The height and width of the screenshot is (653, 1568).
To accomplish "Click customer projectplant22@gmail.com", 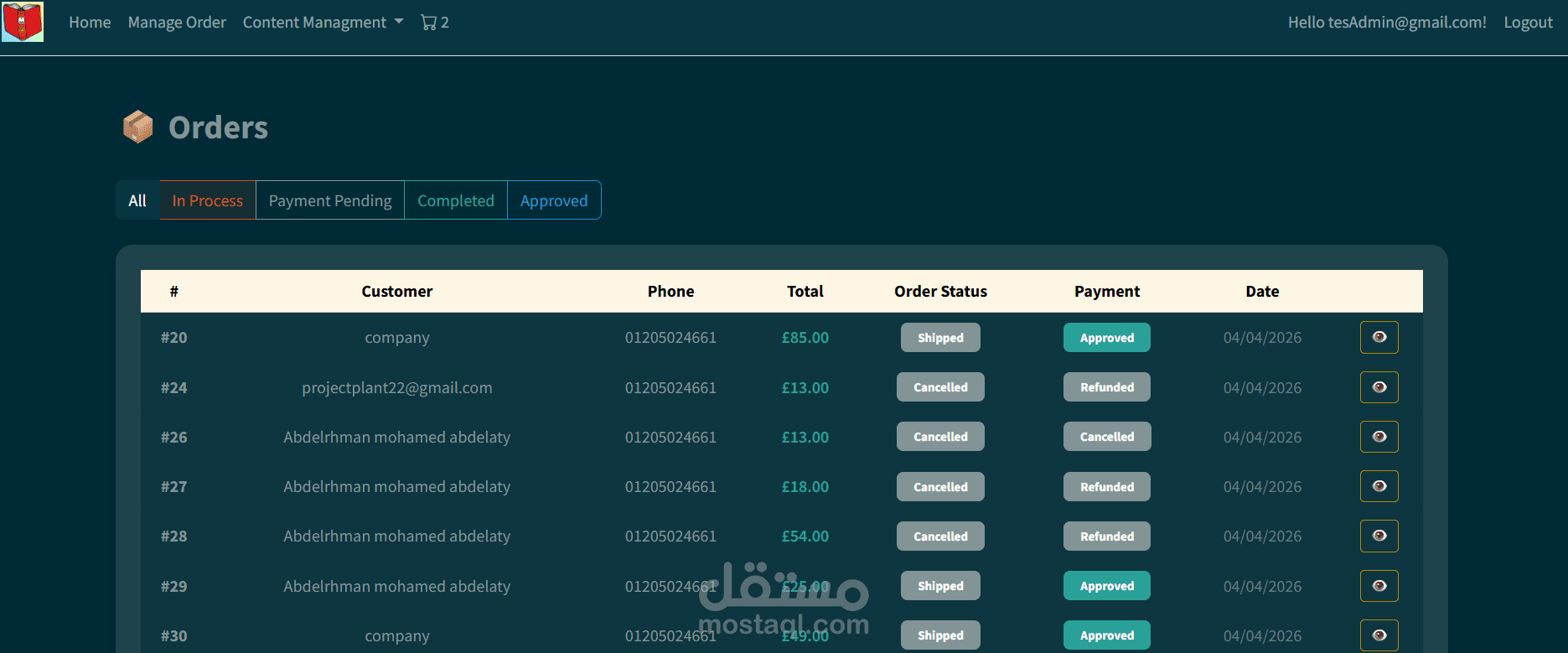I will [x=397, y=388].
